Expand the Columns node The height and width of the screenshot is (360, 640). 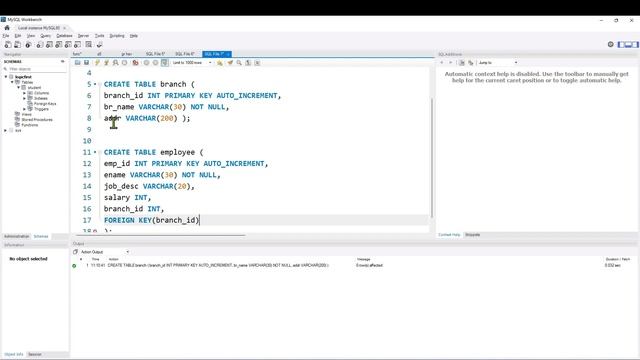(24, 93)
